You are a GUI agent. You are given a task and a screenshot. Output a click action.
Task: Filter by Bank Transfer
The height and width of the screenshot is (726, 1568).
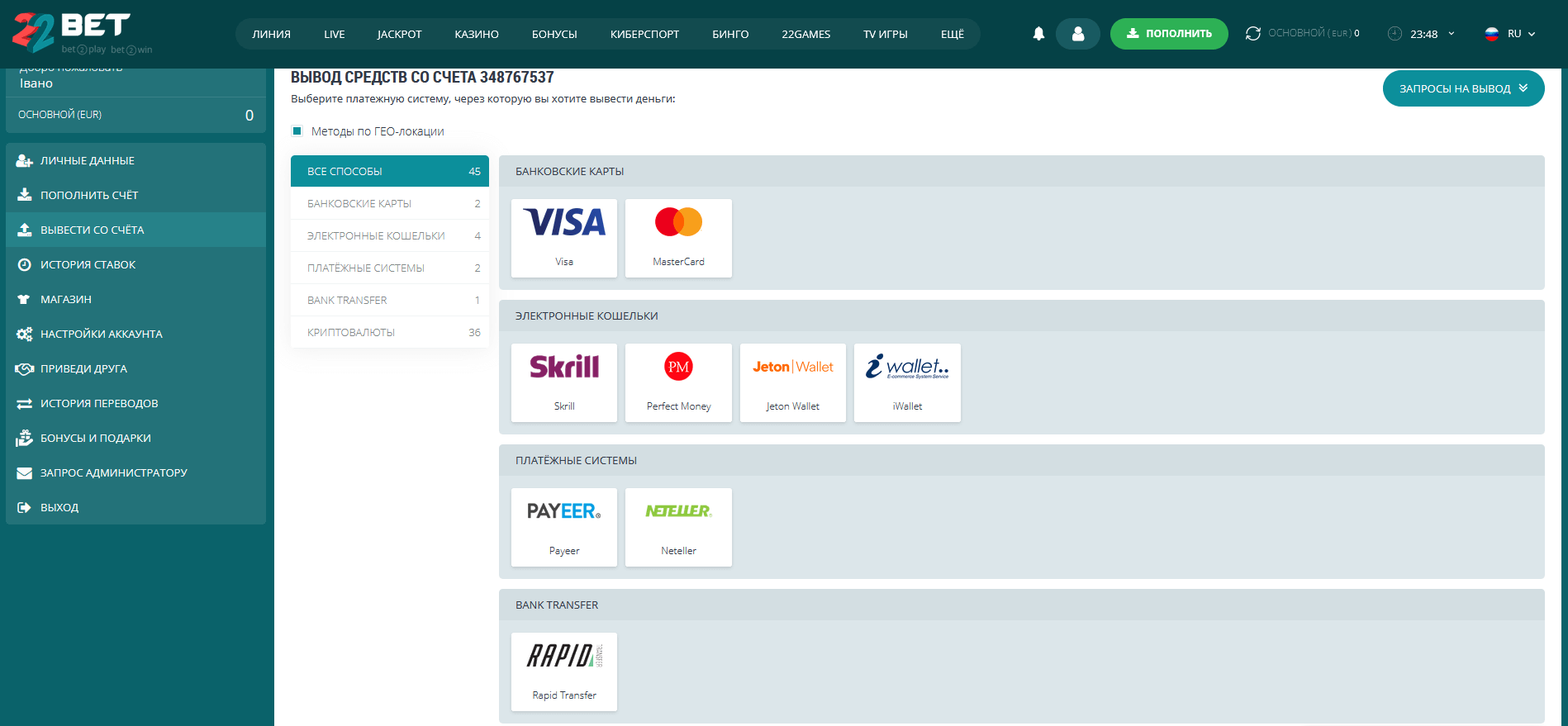tap(390, 300)
